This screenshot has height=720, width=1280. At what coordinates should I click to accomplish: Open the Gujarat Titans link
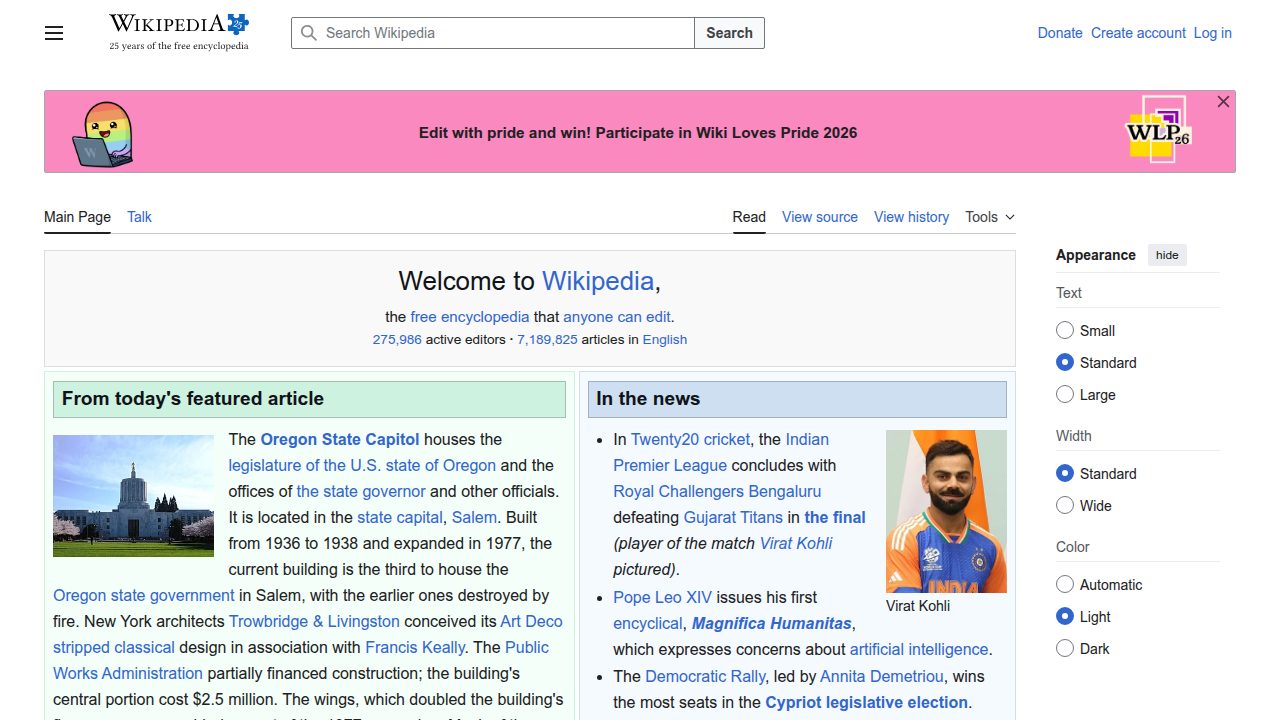[733, 517]
